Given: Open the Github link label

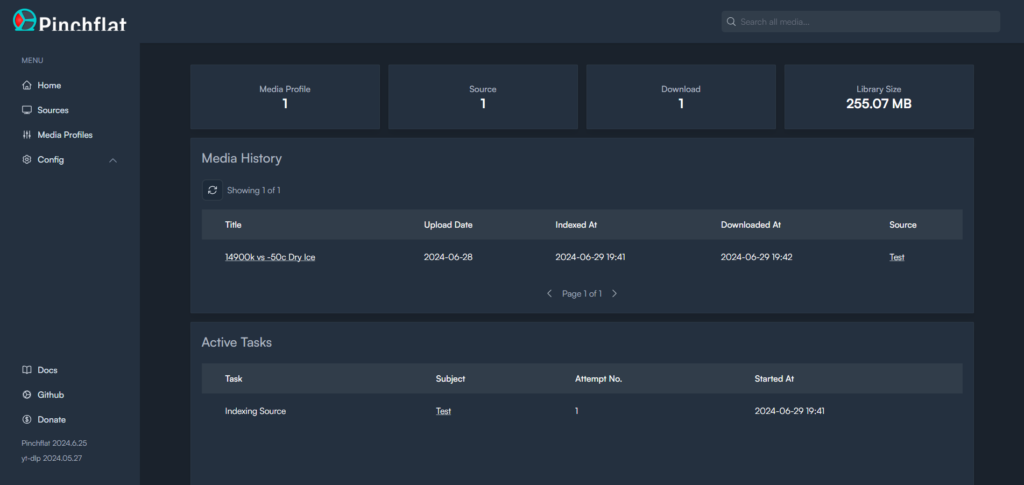Looking at the screenshot, I should tap(50, 395).
